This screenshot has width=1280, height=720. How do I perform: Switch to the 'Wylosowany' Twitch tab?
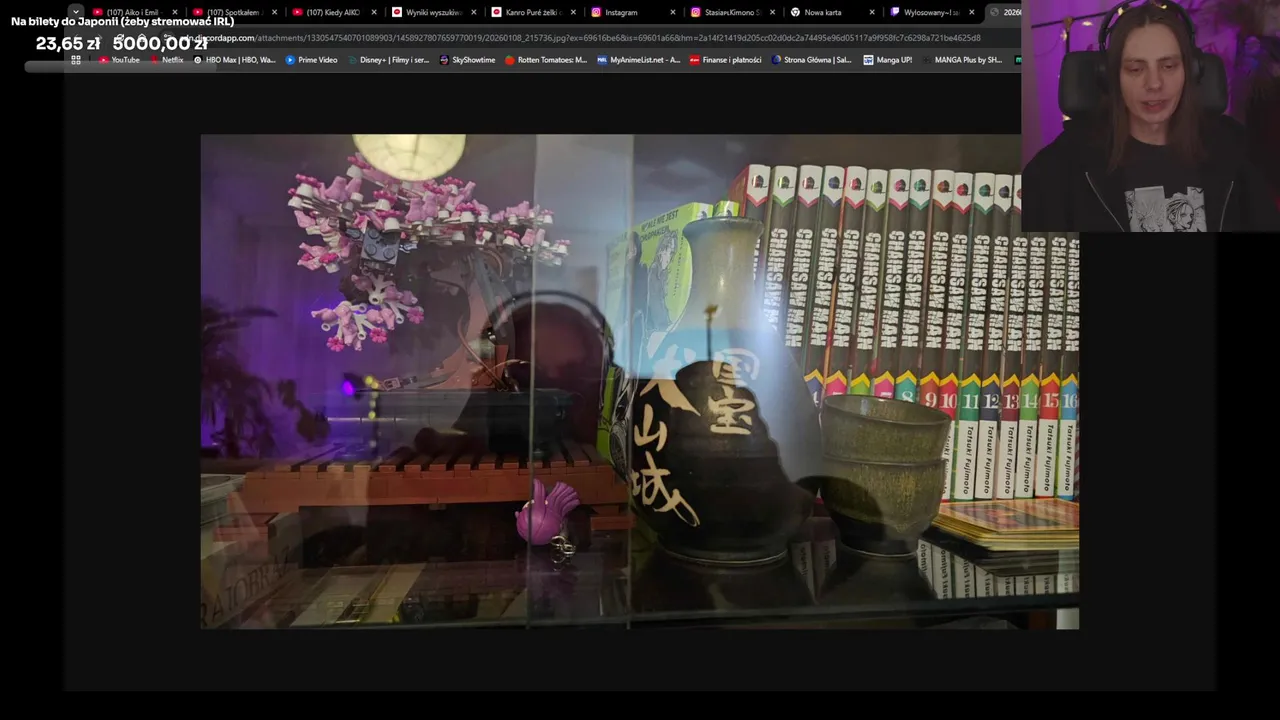[931, 12]
